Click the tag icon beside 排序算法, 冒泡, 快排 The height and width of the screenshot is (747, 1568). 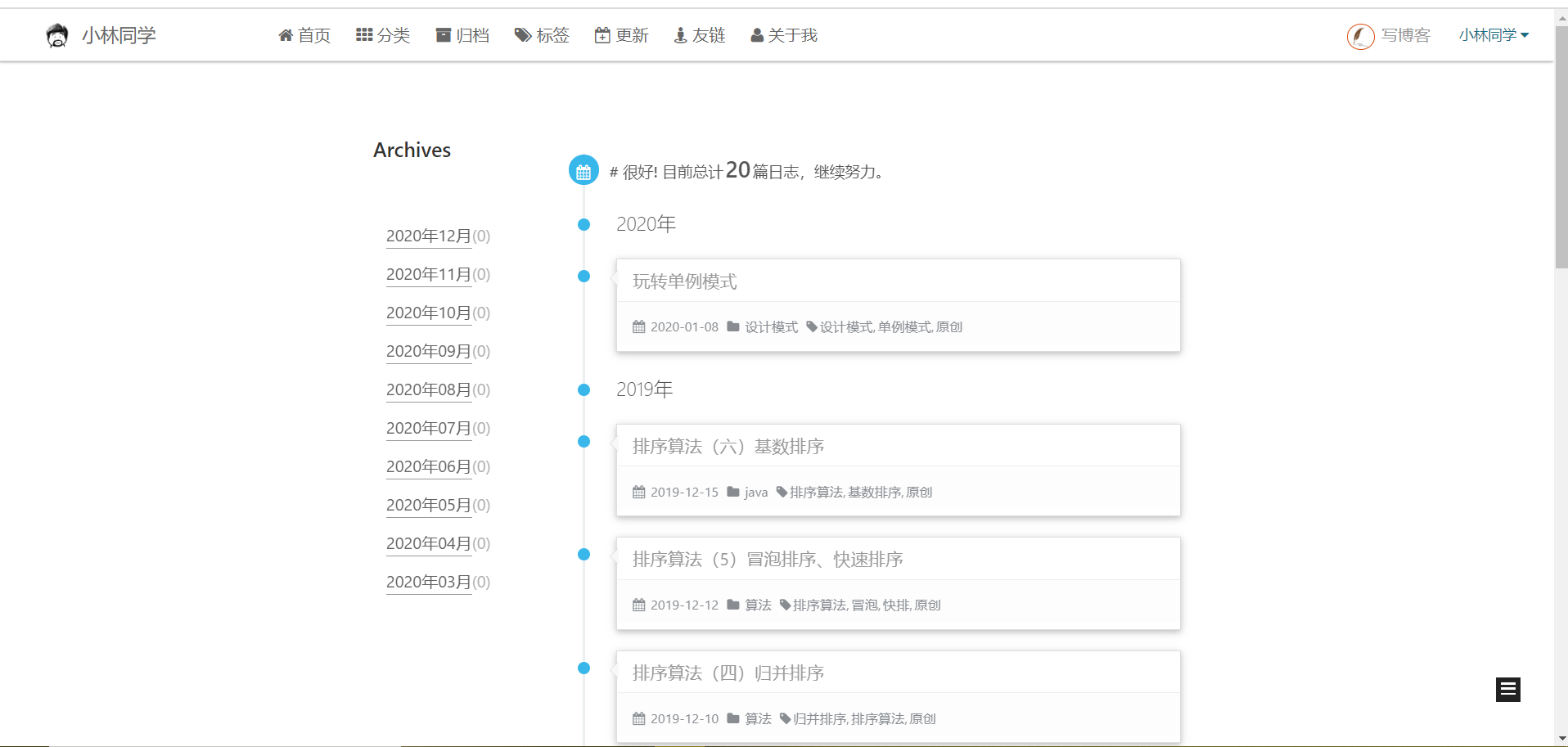point(785,605)
